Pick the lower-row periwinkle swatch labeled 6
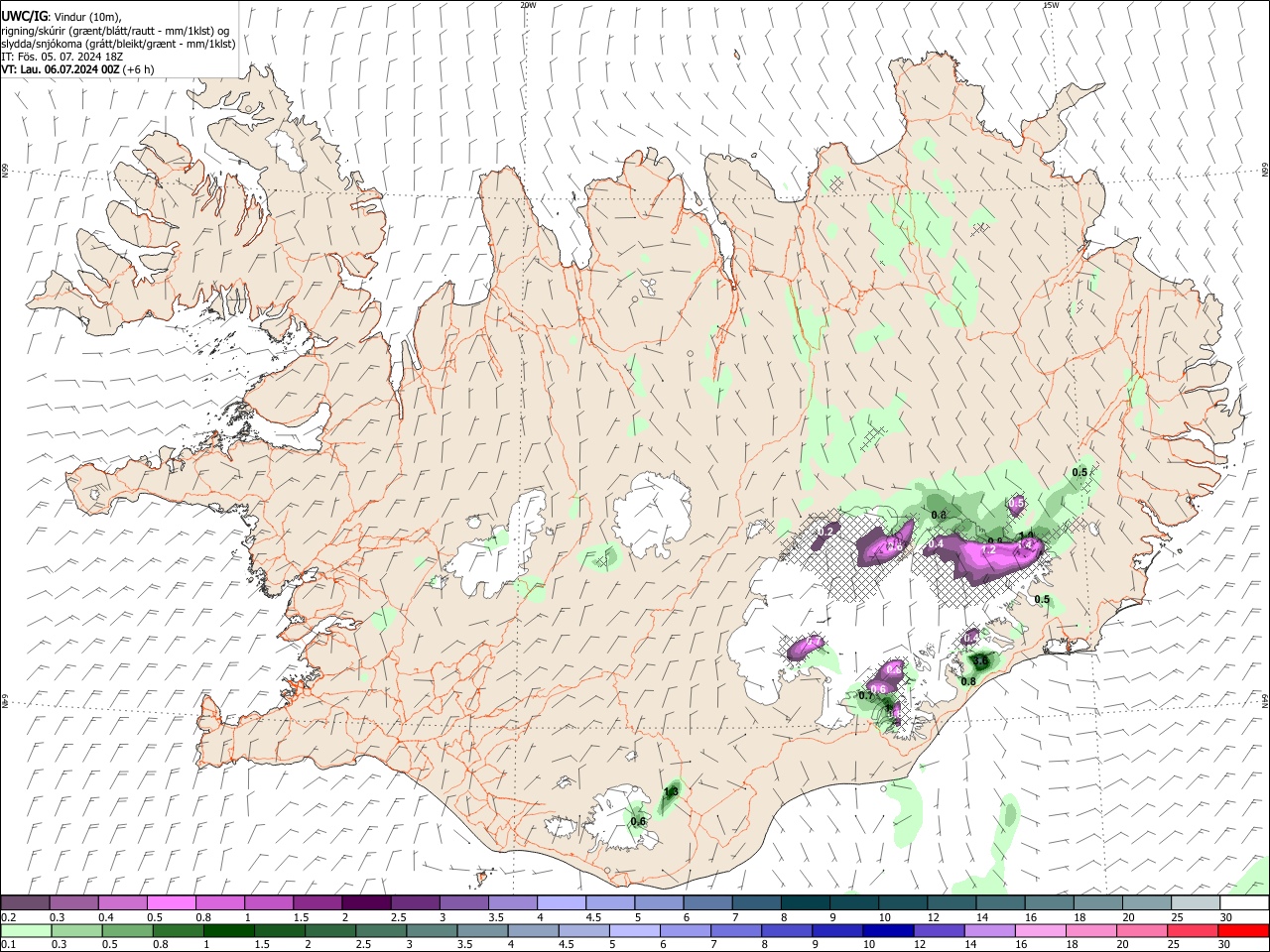Viewport: 1270px width, 952px height. 685,930
